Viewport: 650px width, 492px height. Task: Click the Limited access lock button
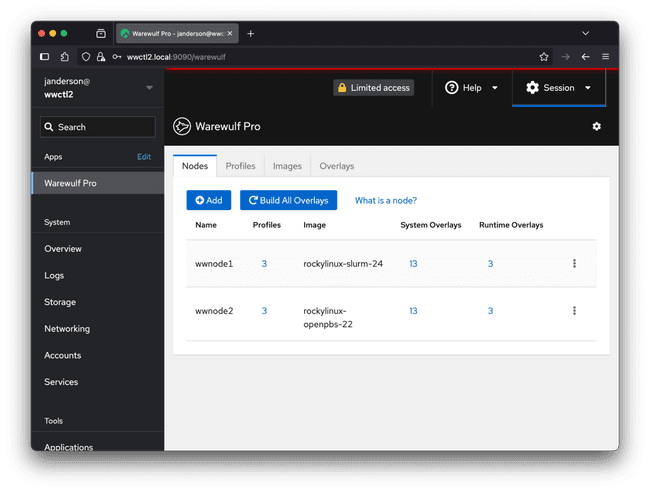tap(373, 88)
